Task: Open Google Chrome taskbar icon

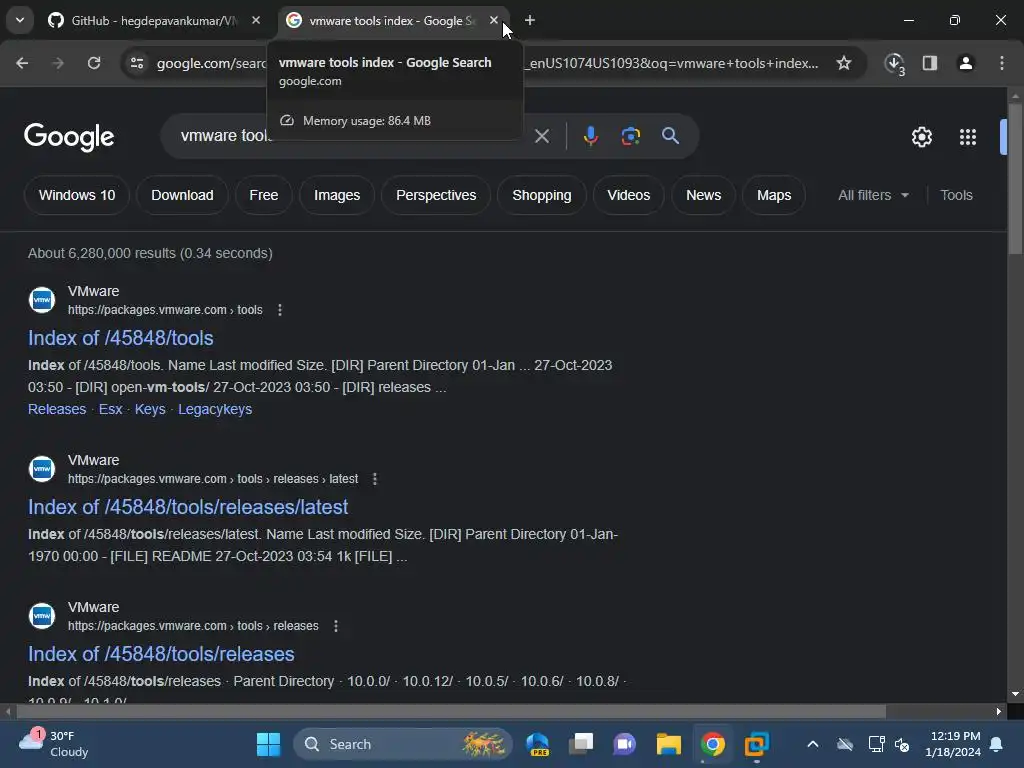Action: 712,744
